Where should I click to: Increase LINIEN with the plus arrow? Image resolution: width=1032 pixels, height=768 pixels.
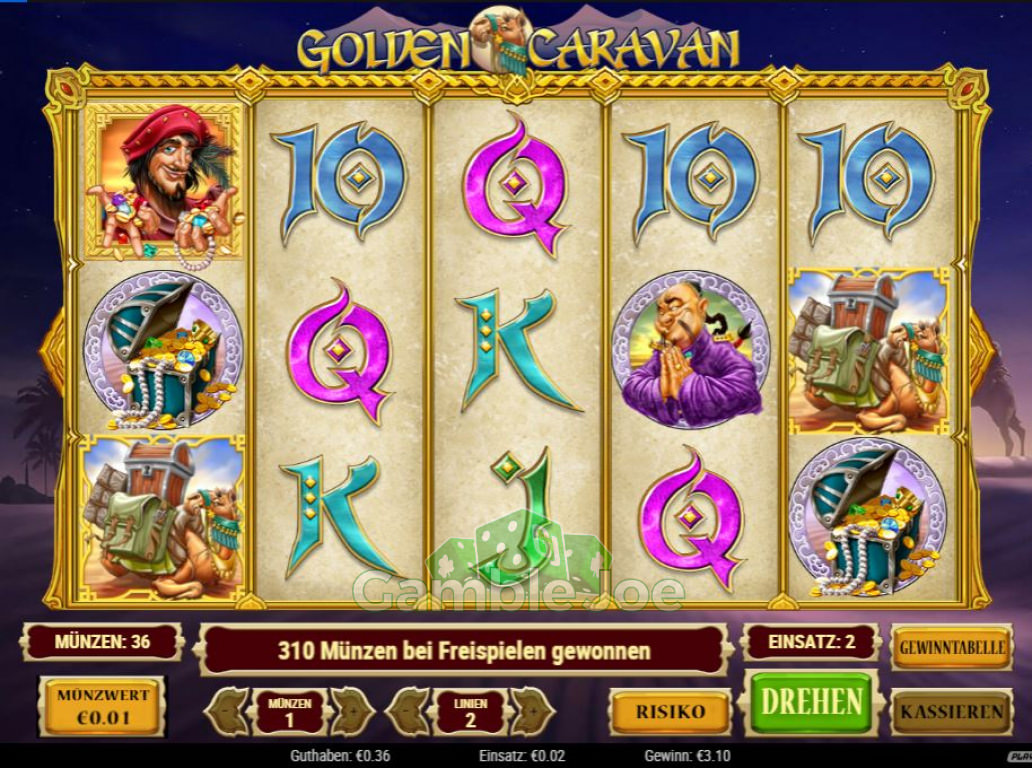click(532, 711)
